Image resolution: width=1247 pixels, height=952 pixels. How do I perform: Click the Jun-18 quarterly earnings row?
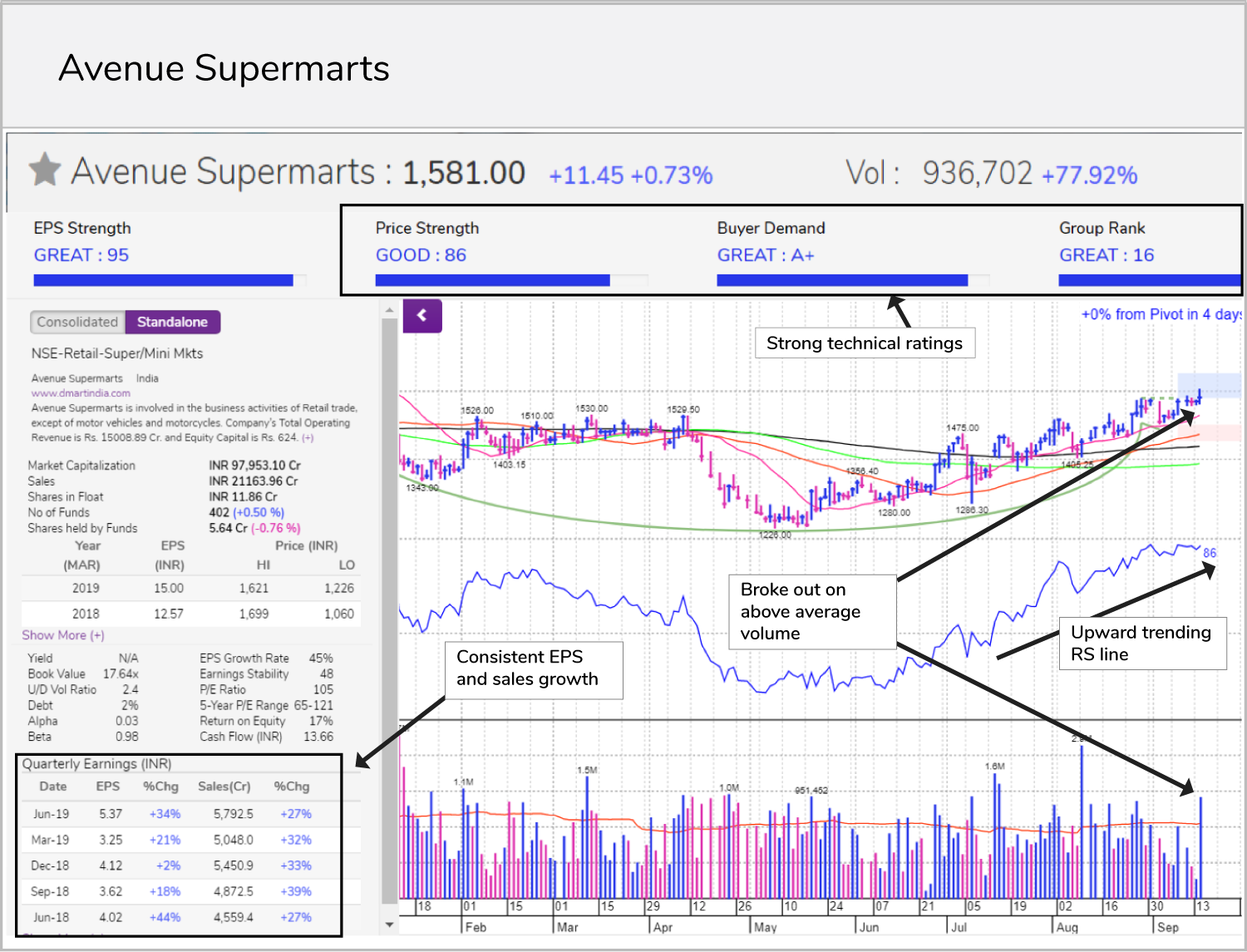(190, 917)
